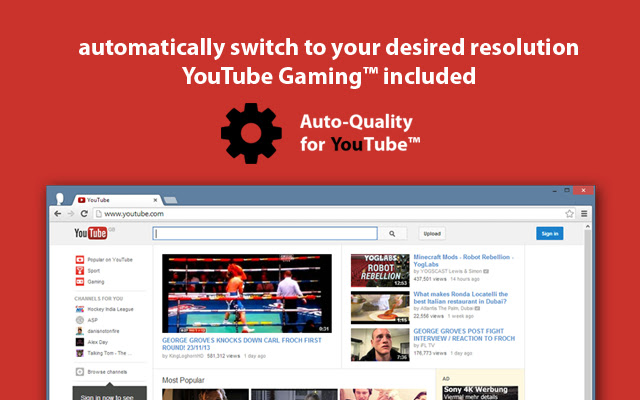Open the Groves post fight interview thumbnail

pos(380,344)
